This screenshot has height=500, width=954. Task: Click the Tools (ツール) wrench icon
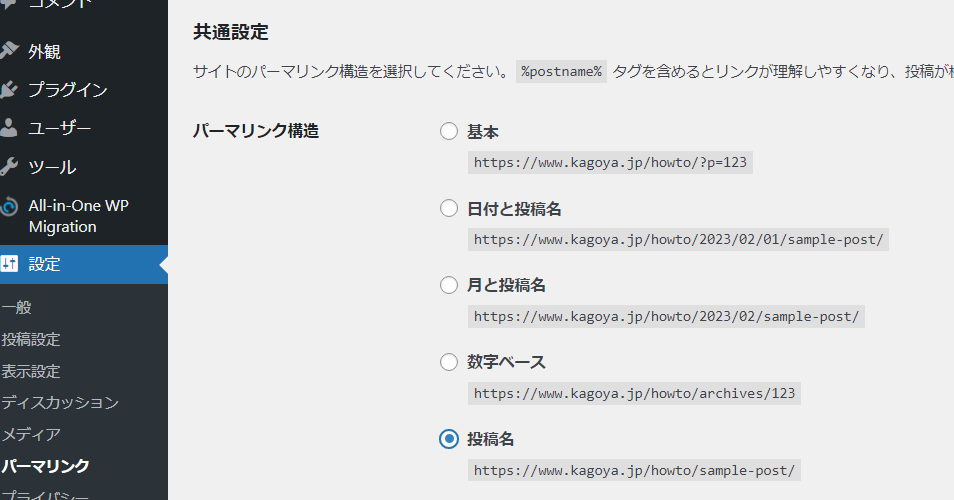pyautogui.click(x=9, y=167)
